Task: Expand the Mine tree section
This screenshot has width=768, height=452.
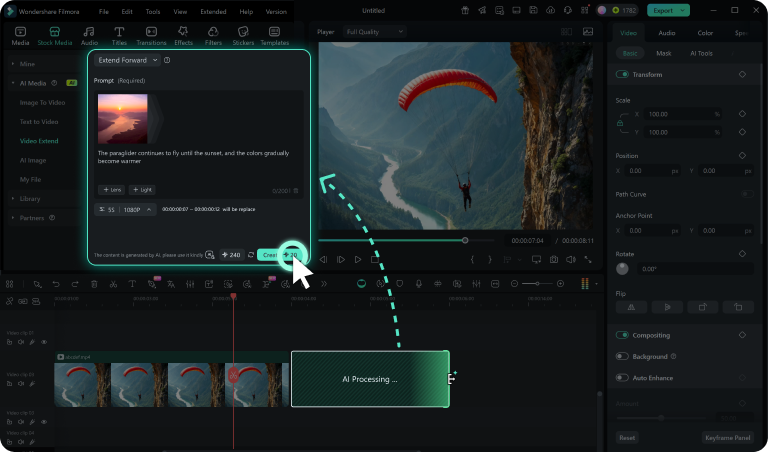Action: coord(13,64)
